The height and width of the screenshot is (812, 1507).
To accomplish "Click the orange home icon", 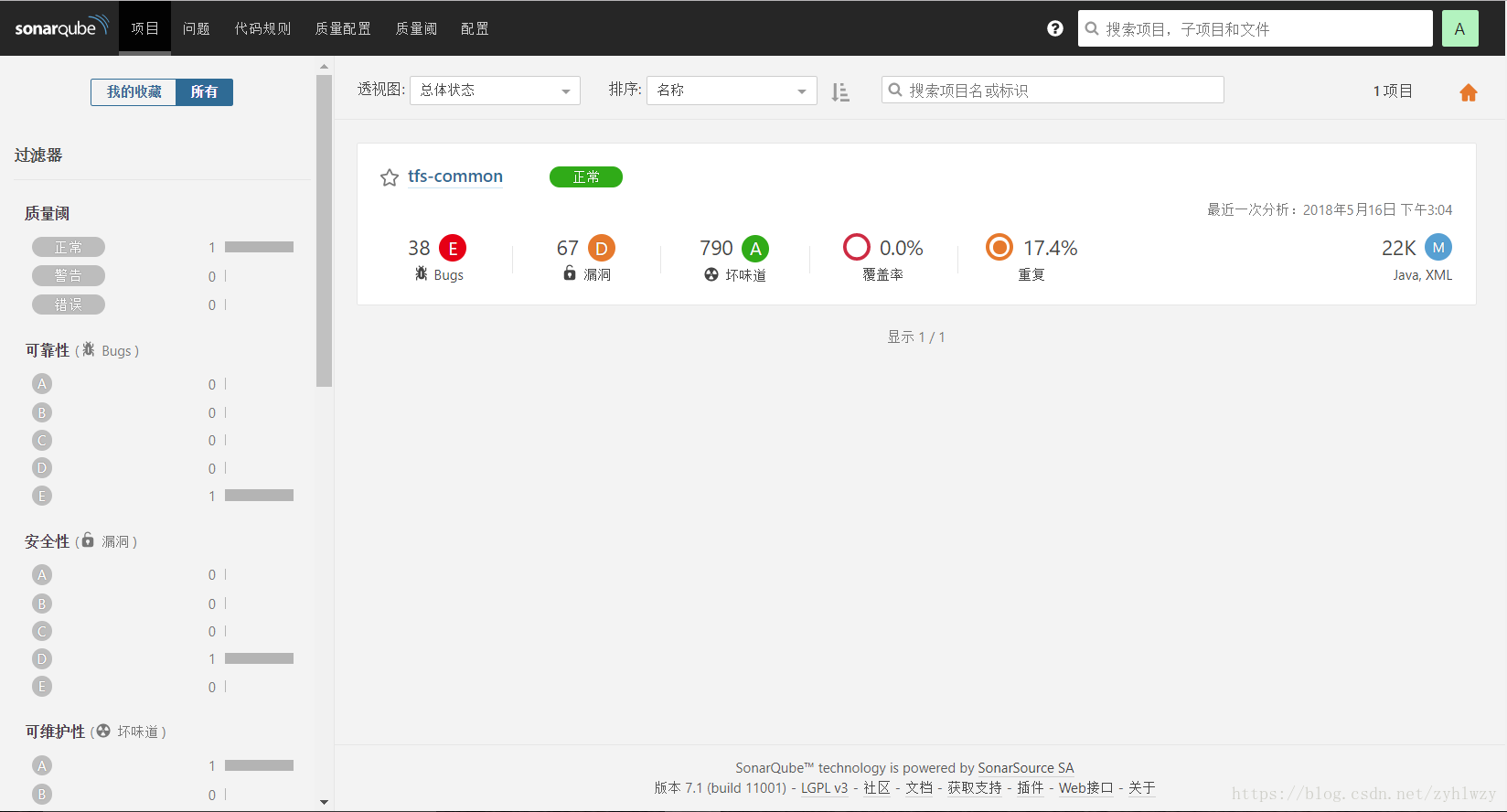I will [1469, 92].
